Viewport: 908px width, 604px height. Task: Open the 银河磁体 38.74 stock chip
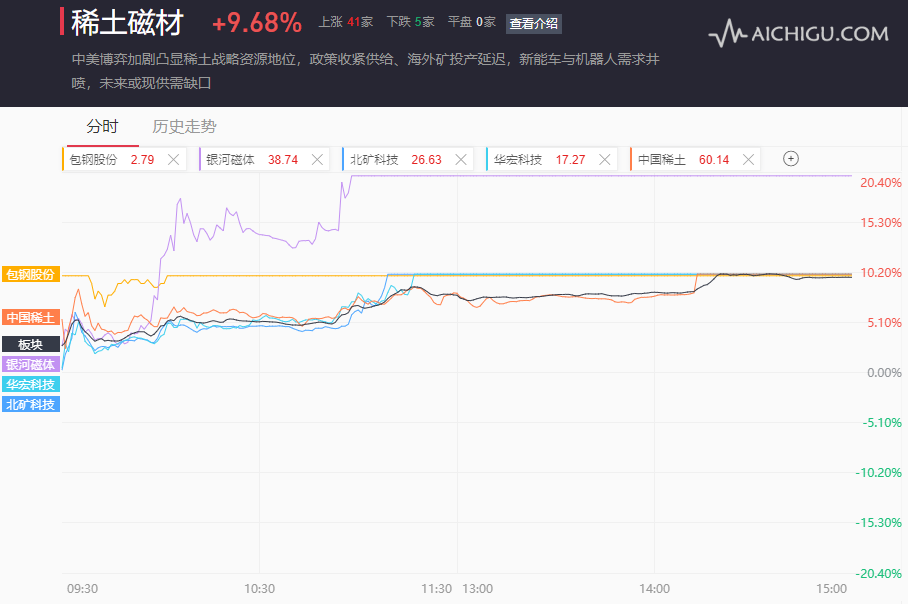coord(252,159)
